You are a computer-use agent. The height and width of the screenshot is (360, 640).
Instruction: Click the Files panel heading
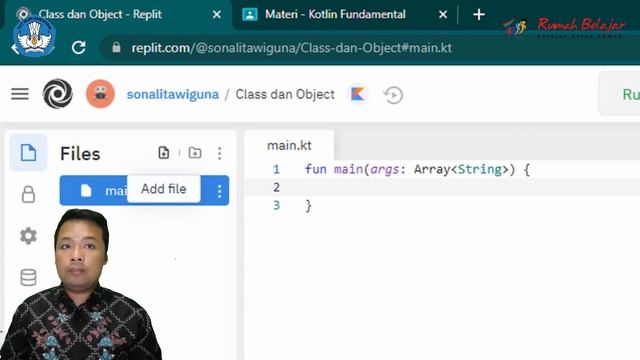[80, 154]
